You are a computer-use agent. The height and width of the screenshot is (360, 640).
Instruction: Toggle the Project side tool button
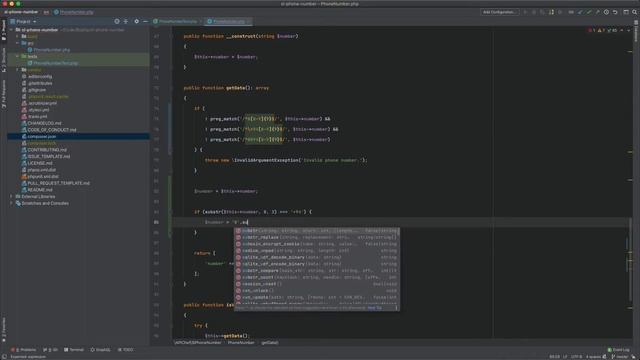tap(4, 30)
